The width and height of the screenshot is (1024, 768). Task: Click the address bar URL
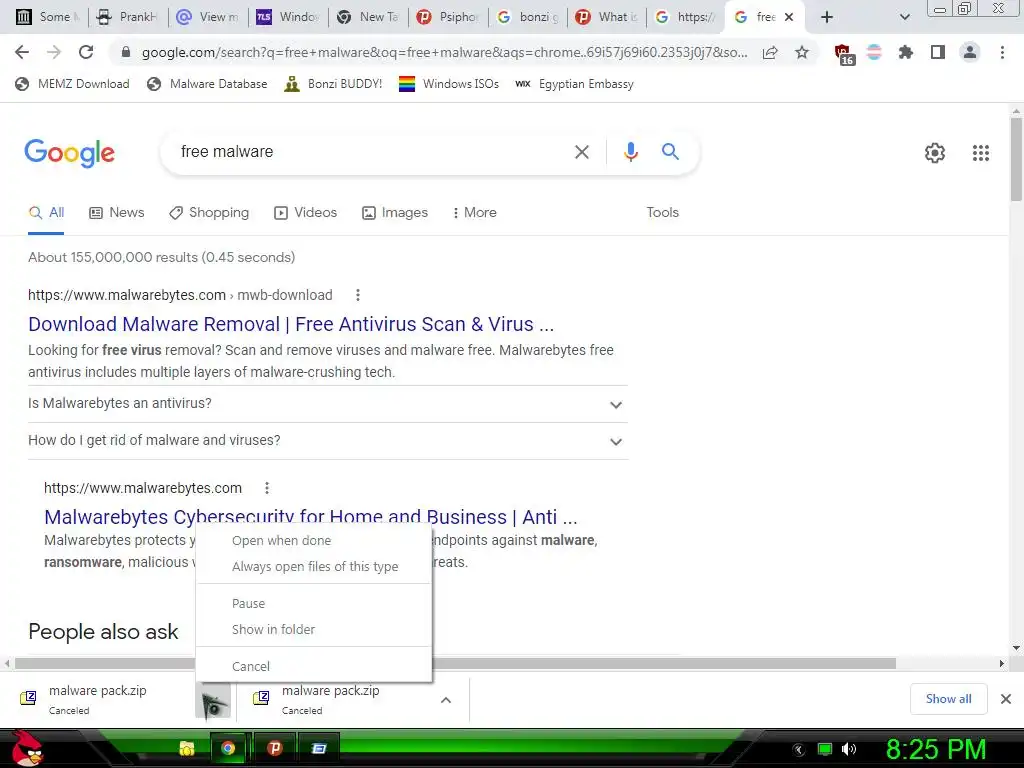click(444, 52)
